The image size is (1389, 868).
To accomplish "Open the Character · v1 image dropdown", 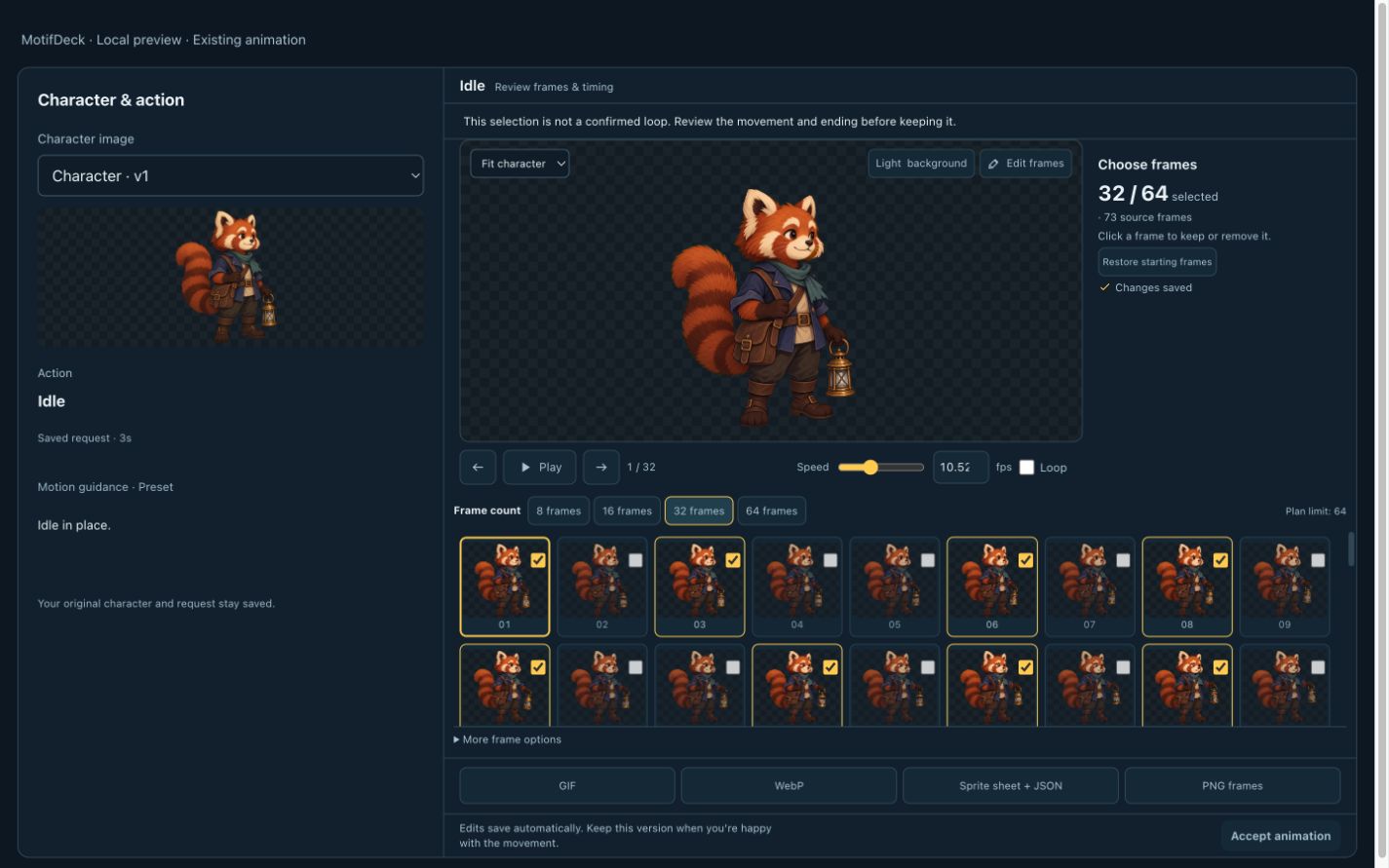I will [231, 176].
